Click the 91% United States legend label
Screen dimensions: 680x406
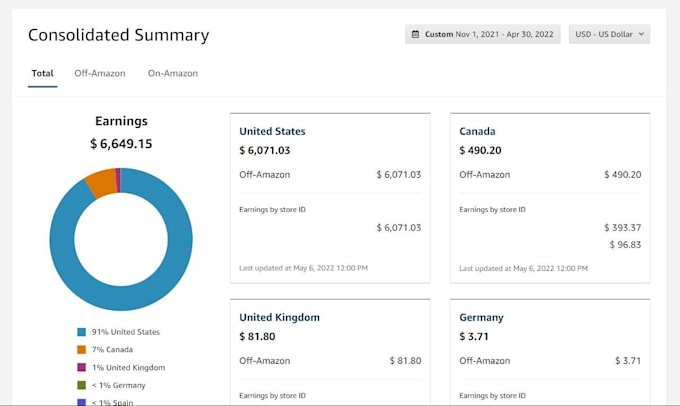tap(126, 332)
